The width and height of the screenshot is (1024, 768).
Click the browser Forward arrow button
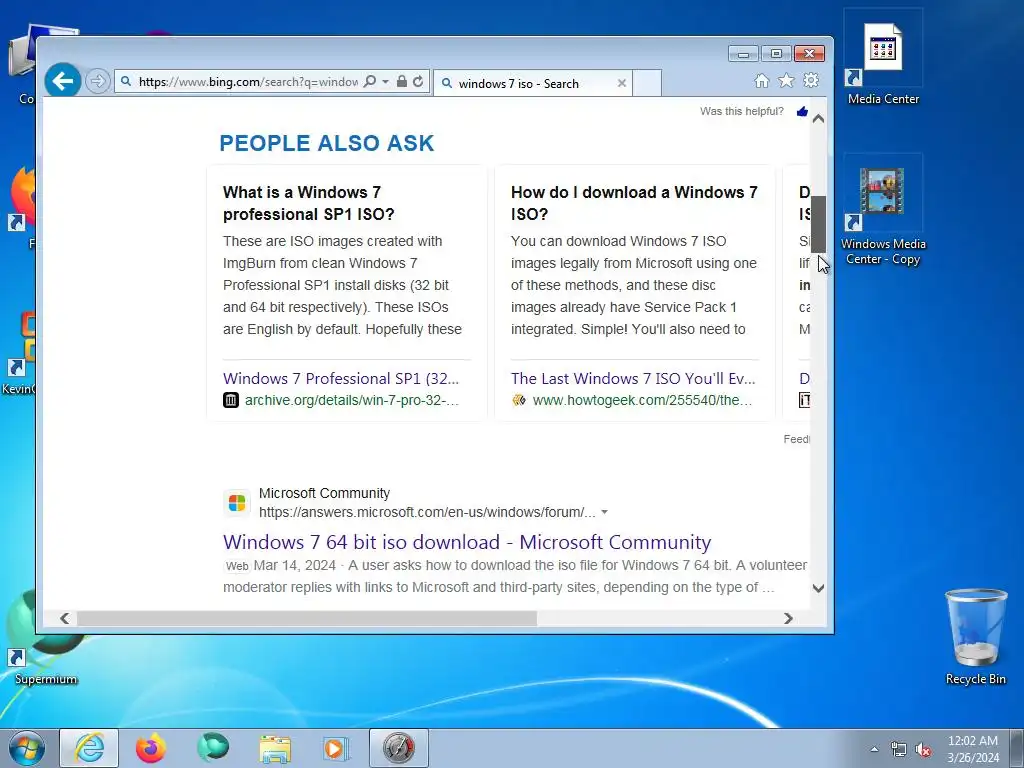coord(97,82)
